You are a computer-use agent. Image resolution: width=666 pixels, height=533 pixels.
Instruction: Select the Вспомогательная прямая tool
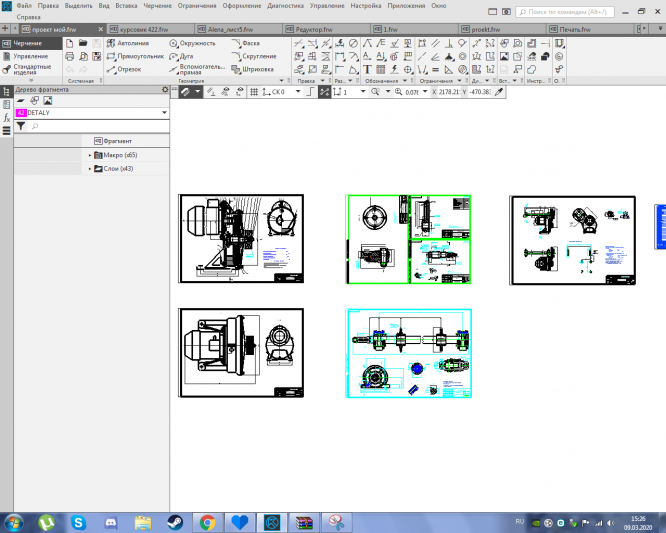coord(197,69)
